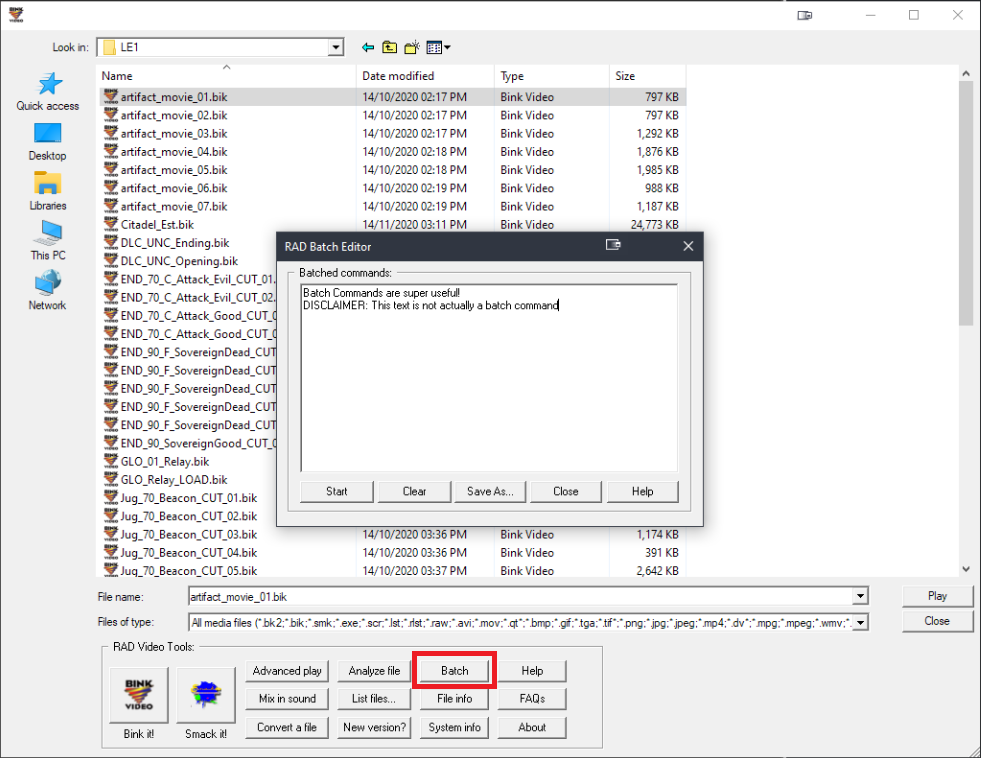This screenshot has width=981, height=758.
Task: Select artifact_movie_05.bik in the list
Action: click(x=174, y=170)
